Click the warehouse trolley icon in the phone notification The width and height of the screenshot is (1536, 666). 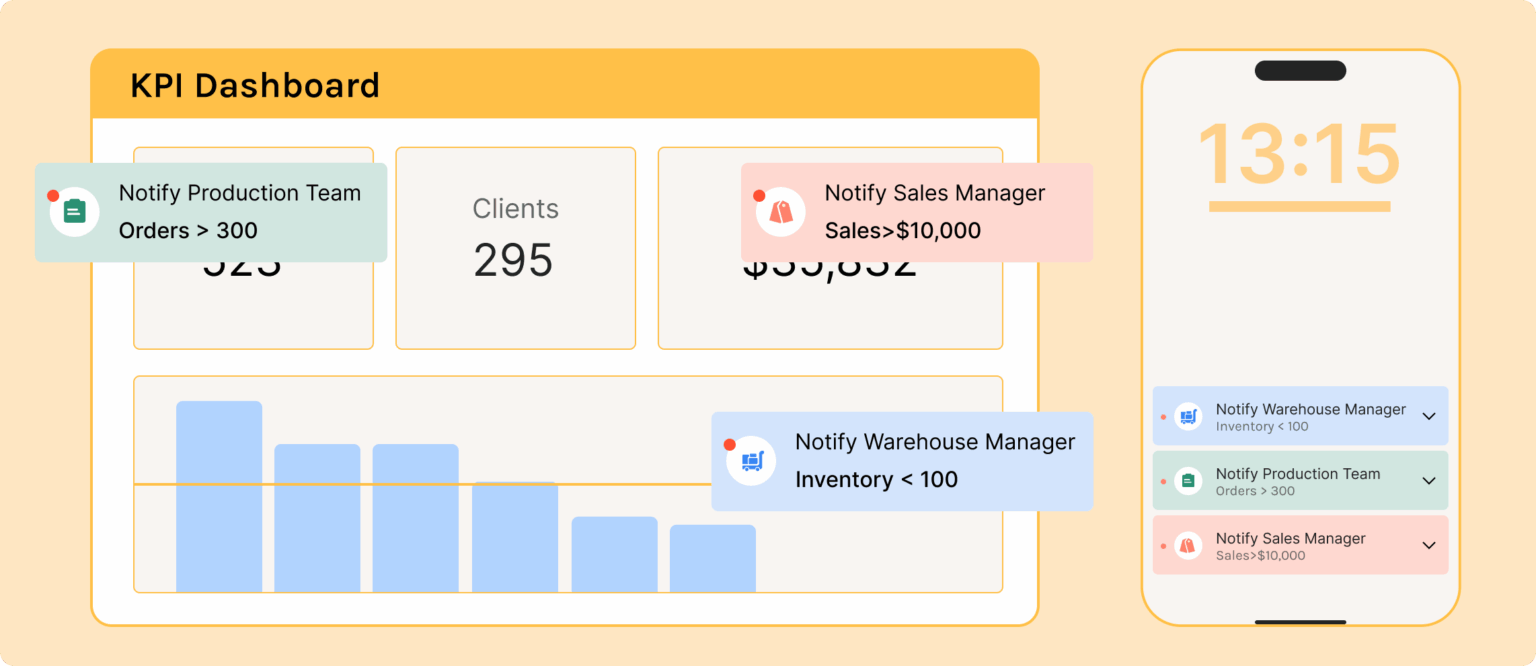click(1186, 416)
